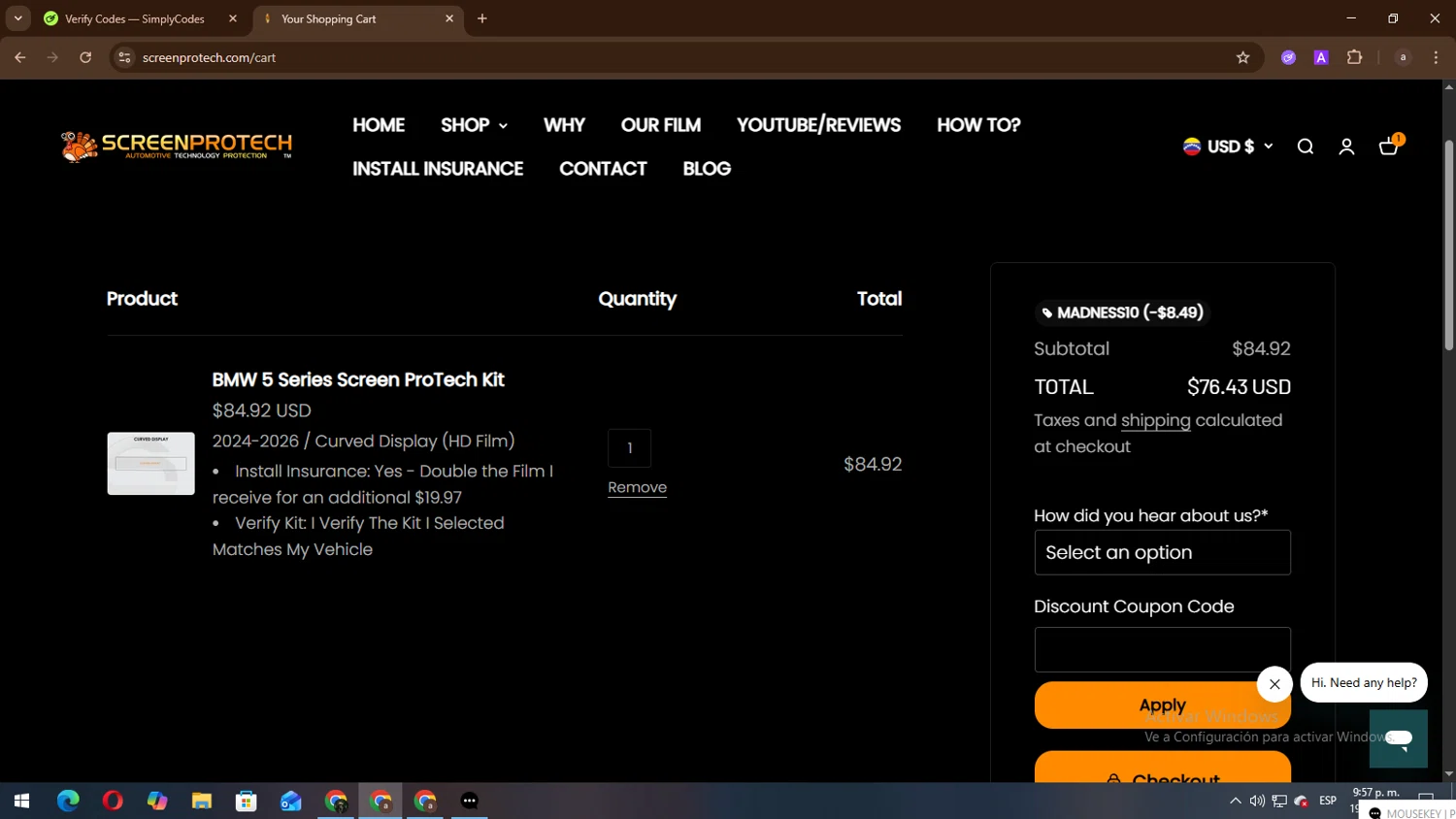
Task: Click the quantity field showing 1
Action: (629, 448)
